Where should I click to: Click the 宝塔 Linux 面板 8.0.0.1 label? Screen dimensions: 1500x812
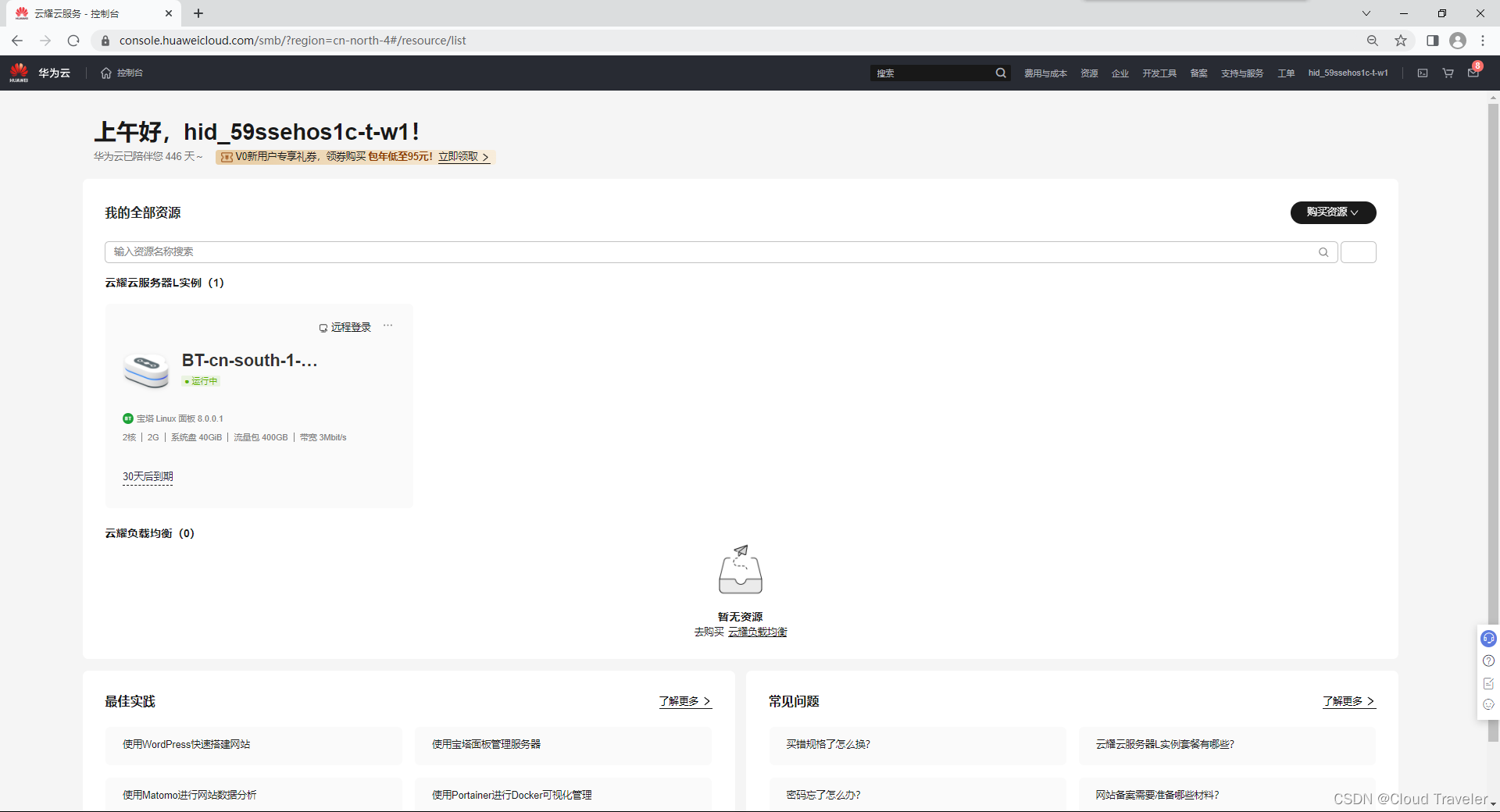[x=180, y=418]
